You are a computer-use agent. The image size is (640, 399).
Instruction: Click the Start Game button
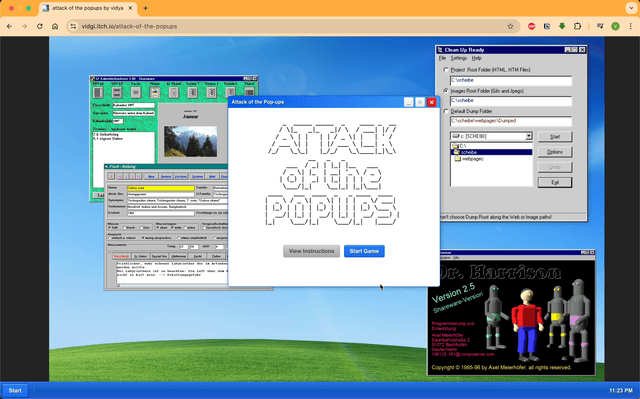click(364, 251)
